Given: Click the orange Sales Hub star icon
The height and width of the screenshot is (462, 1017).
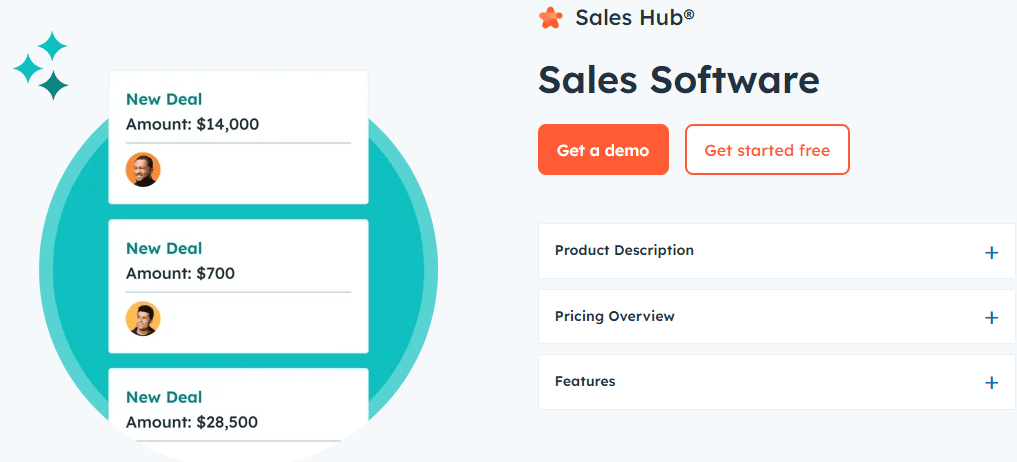Looking at the screenshot, I should click(551, 18).
